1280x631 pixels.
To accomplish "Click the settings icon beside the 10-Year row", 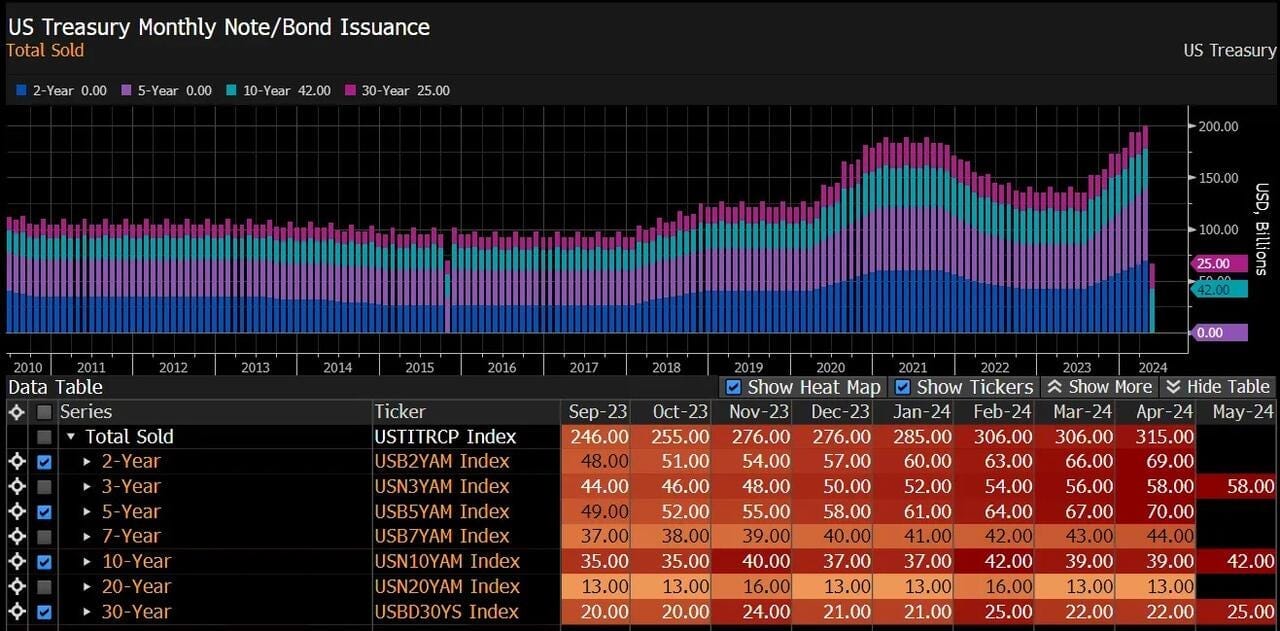I will pos(16,561).
